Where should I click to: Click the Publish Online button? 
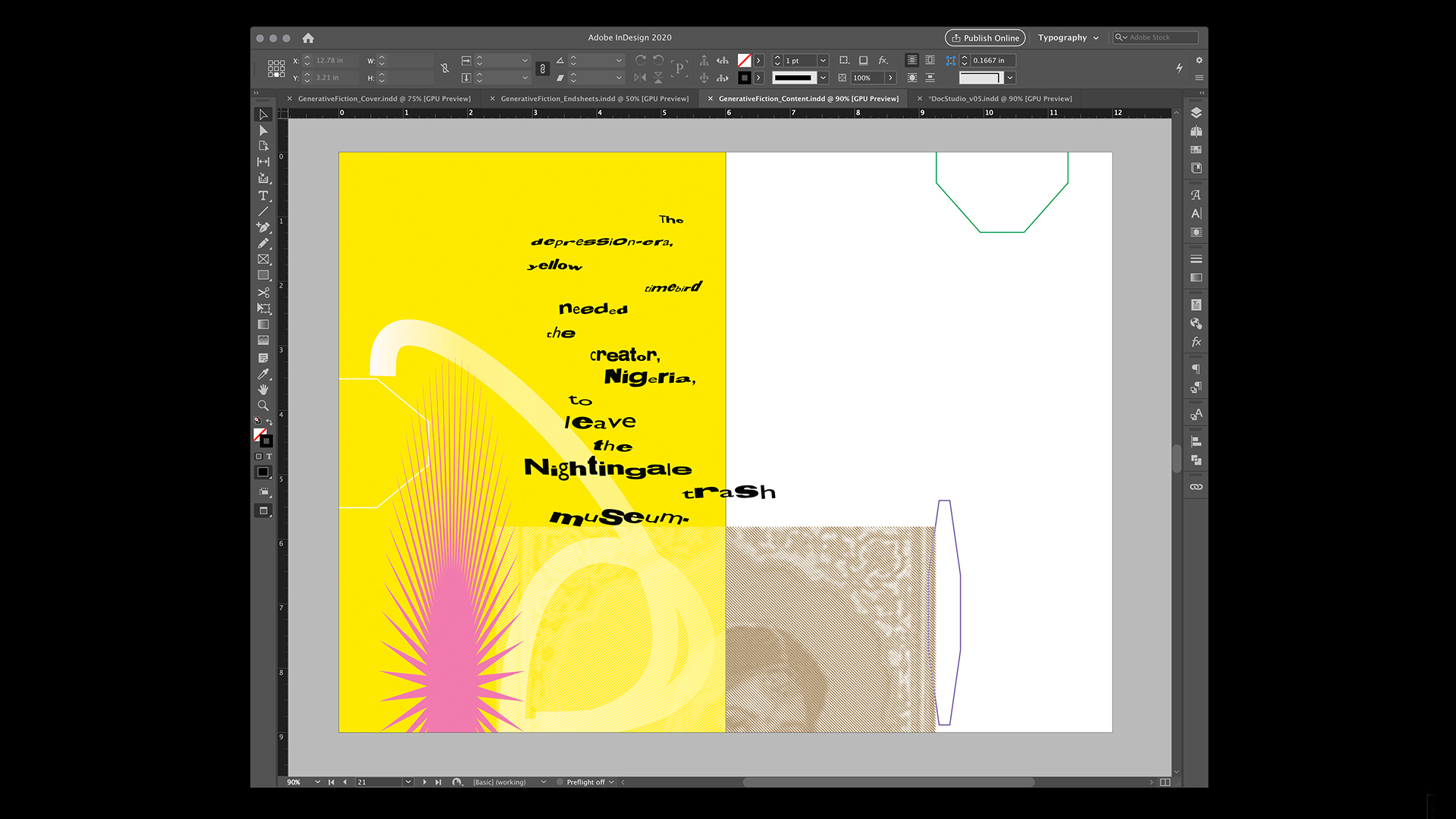[984, 38]
